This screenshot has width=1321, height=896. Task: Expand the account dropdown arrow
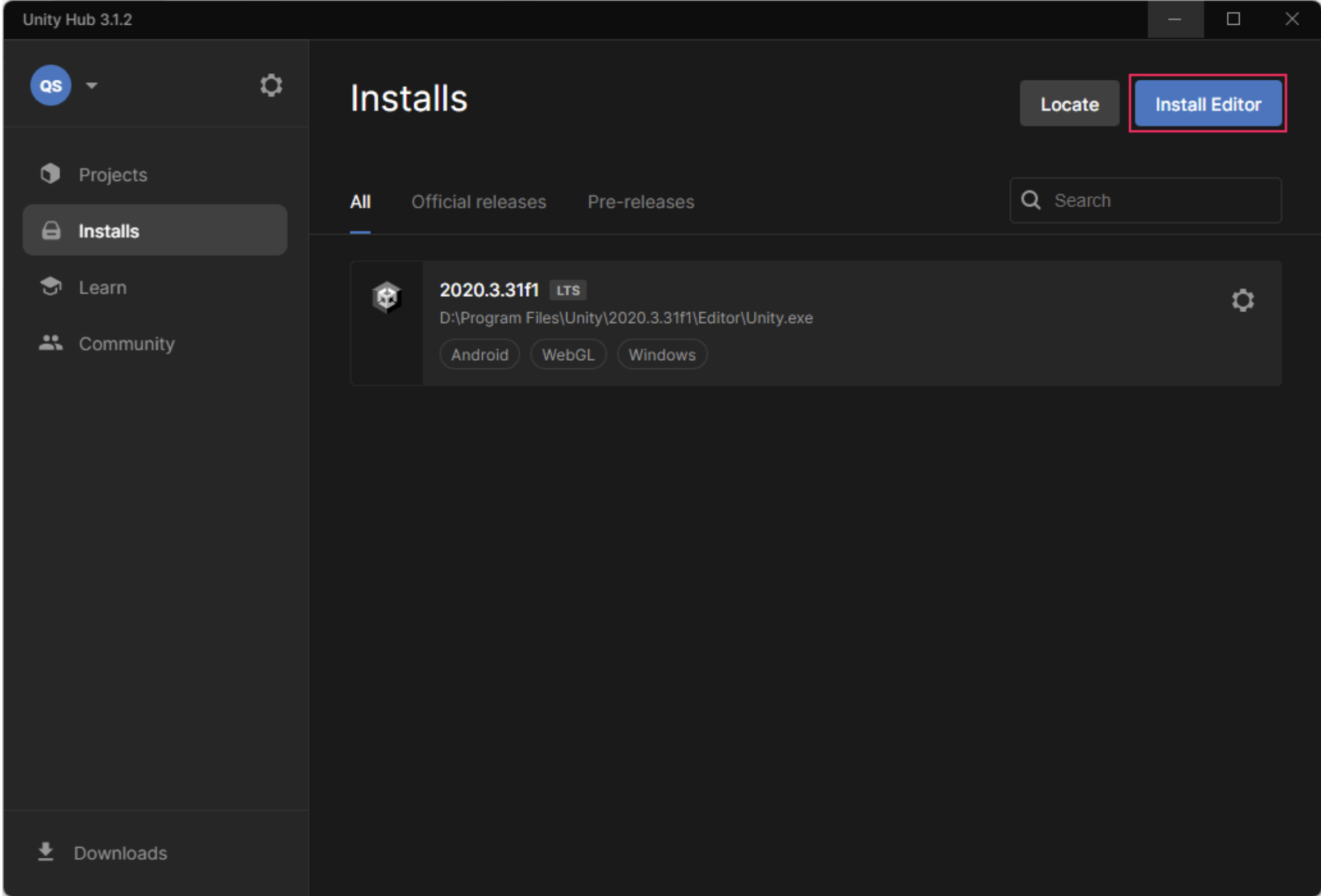92,85
